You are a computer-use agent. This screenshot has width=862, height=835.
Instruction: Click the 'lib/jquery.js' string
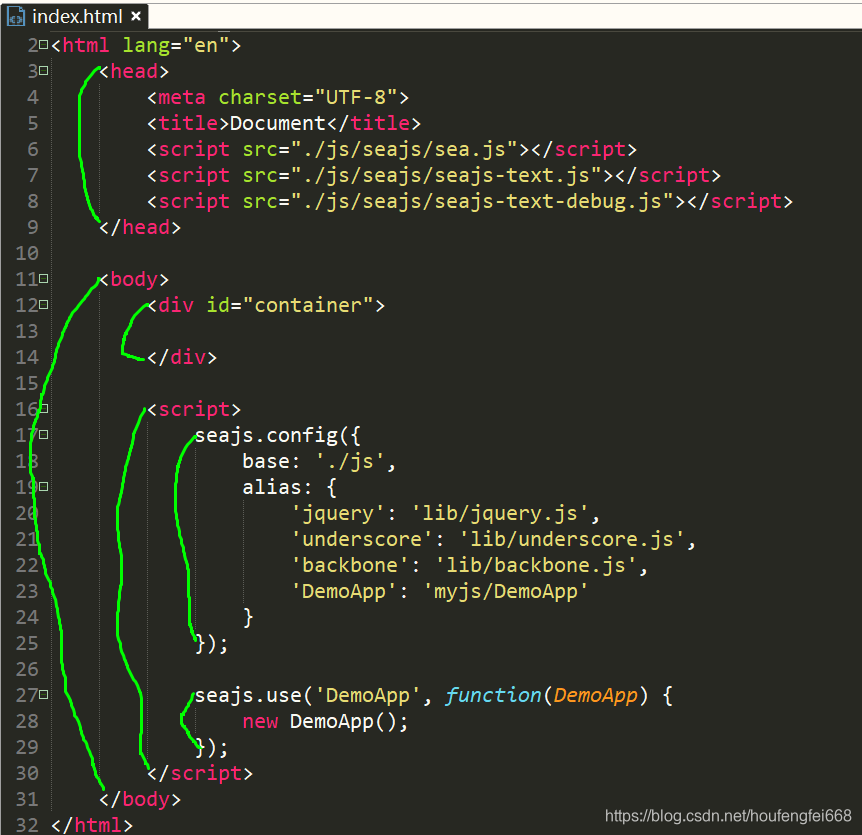click(x=500, y=513)
